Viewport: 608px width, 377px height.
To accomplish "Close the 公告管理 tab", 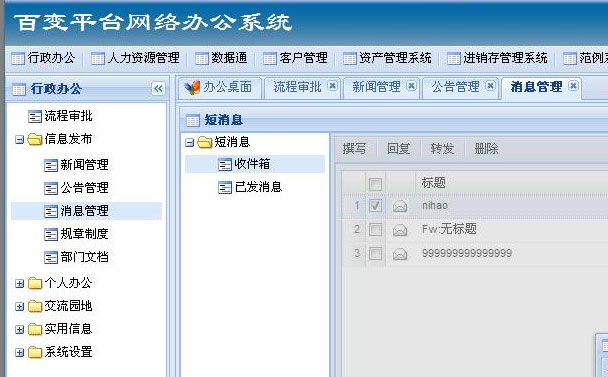I will (491, 86).
